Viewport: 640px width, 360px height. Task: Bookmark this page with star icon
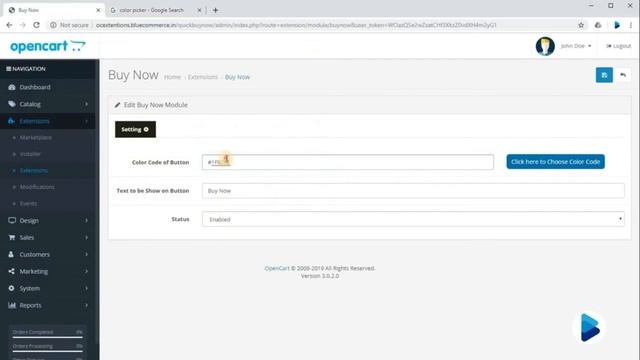(x=581, y=25)
